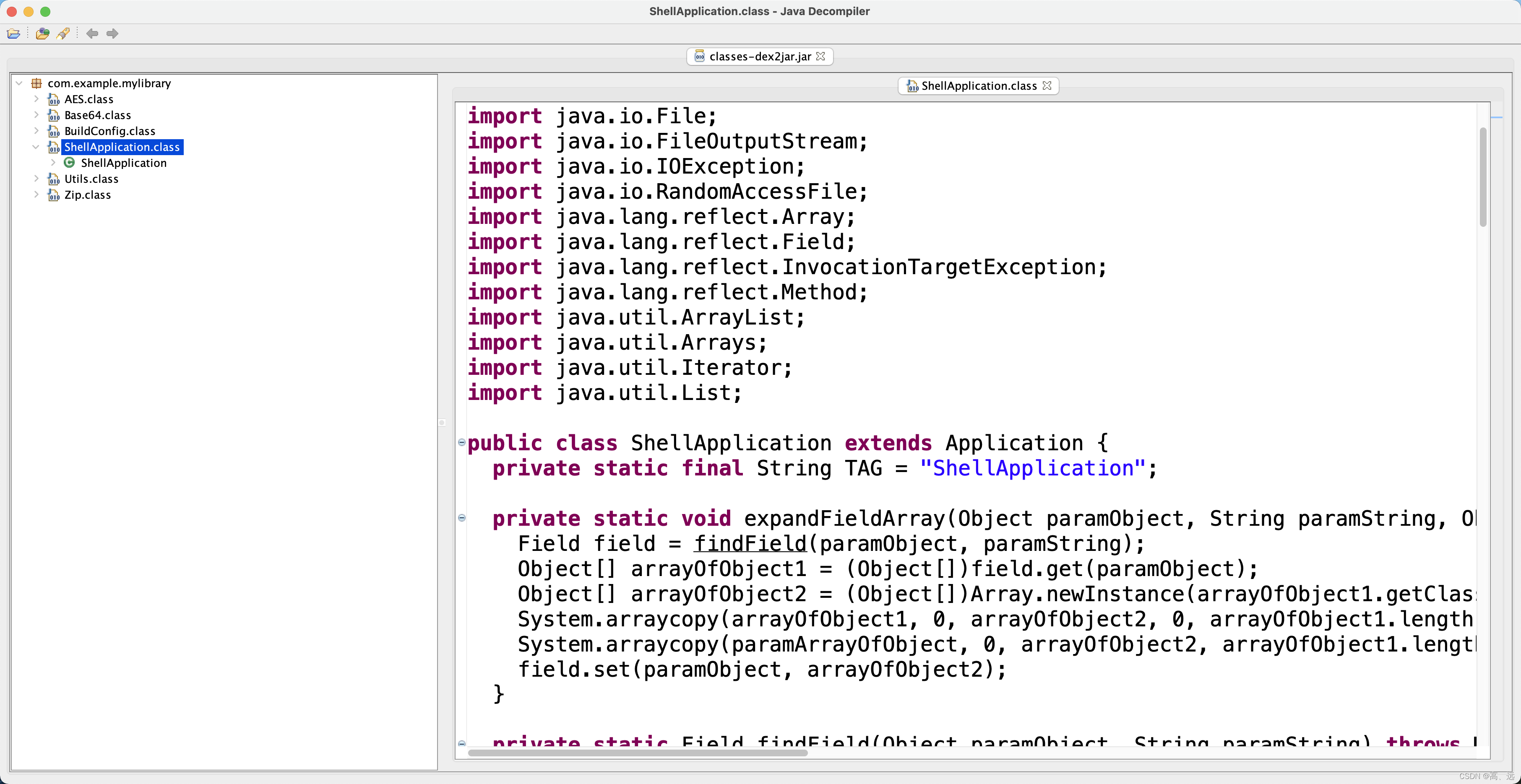This screenshot has height=784, width=1521.
Task: Close the classes-dex2jar.jar tab
Action: point(820,57)
